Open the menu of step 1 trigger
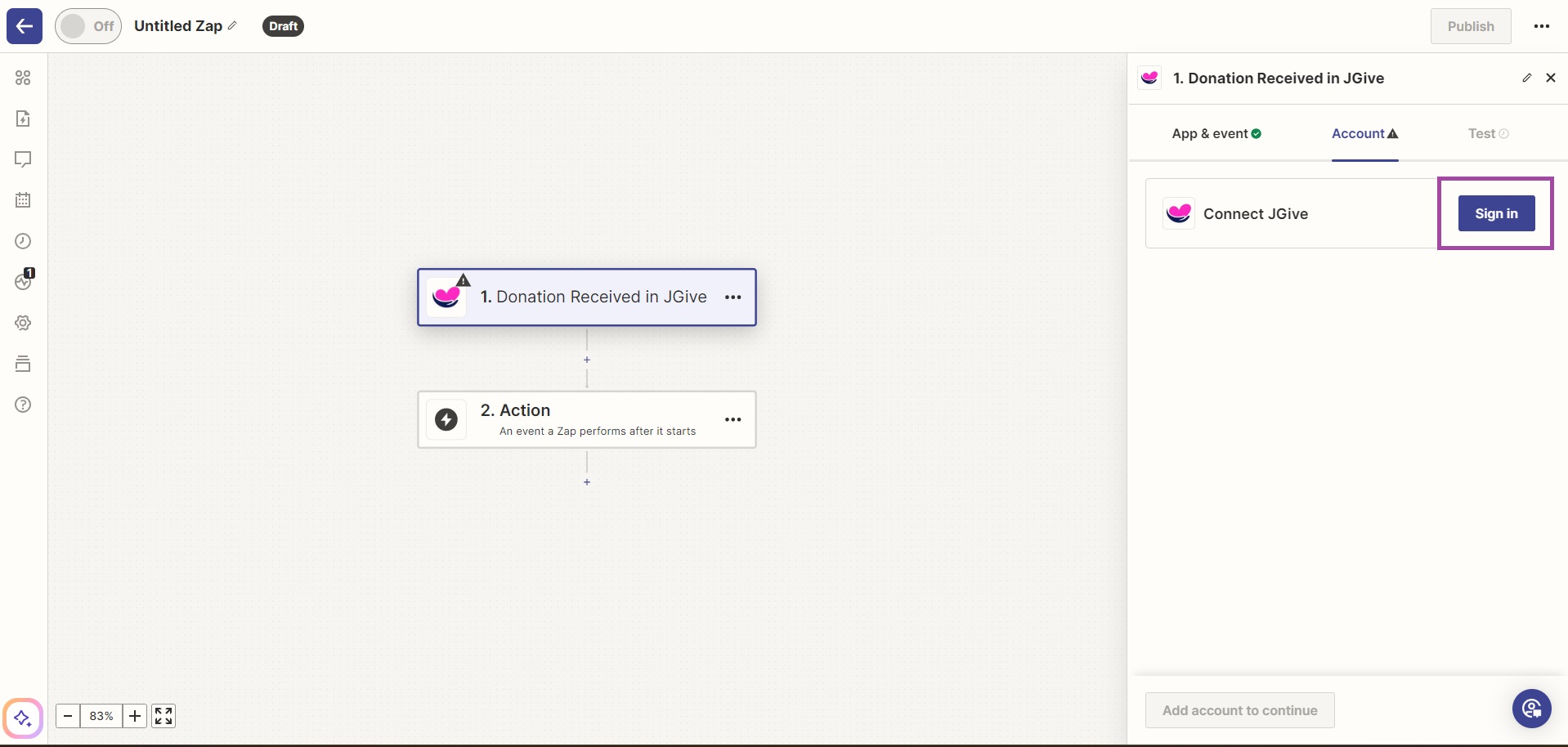This screenshot has height=747, width=1568. [x=733, y=297]
